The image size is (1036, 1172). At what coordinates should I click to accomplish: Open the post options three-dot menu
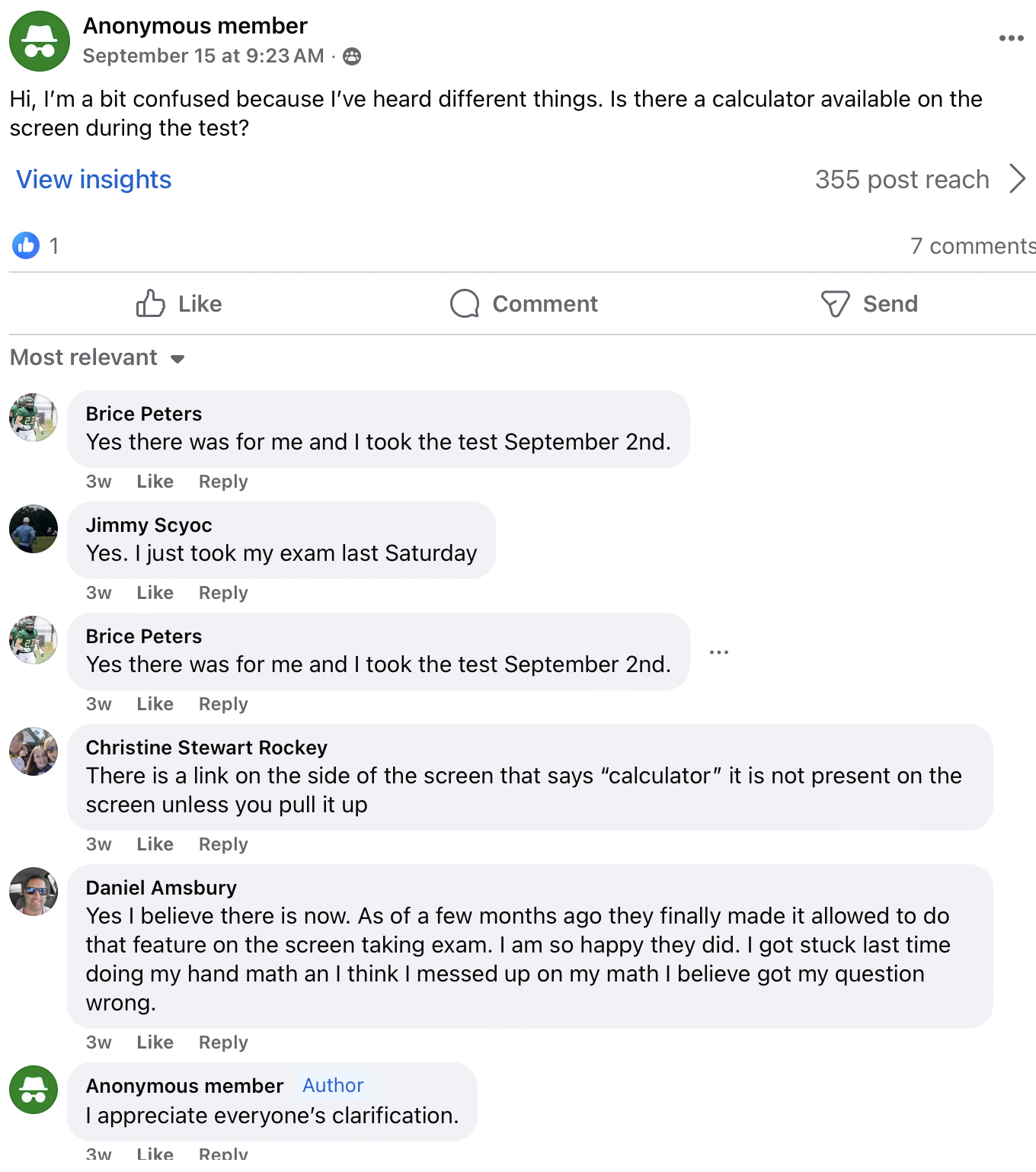1011,38
